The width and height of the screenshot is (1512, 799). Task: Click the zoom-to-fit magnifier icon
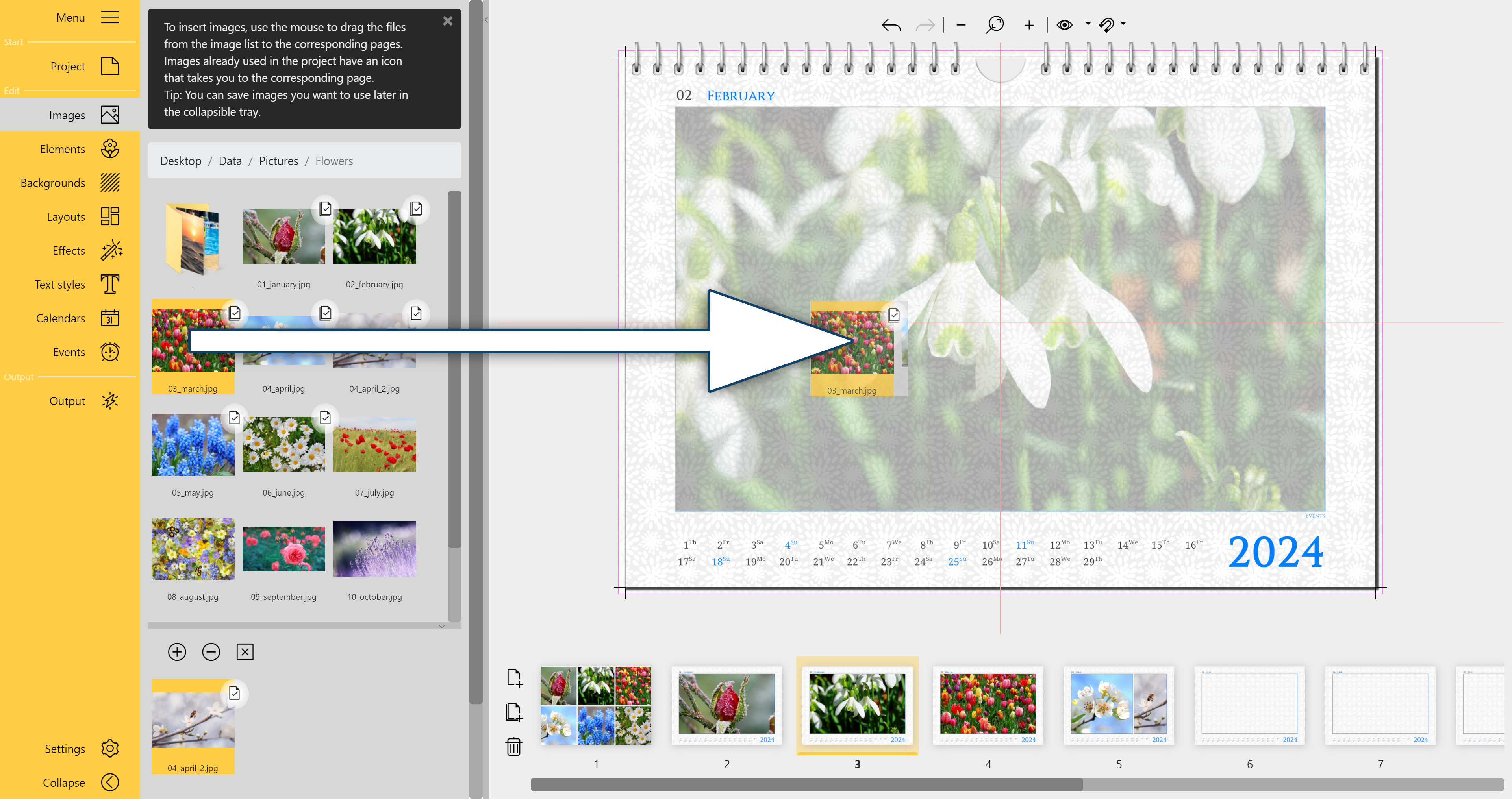(995, 25)
